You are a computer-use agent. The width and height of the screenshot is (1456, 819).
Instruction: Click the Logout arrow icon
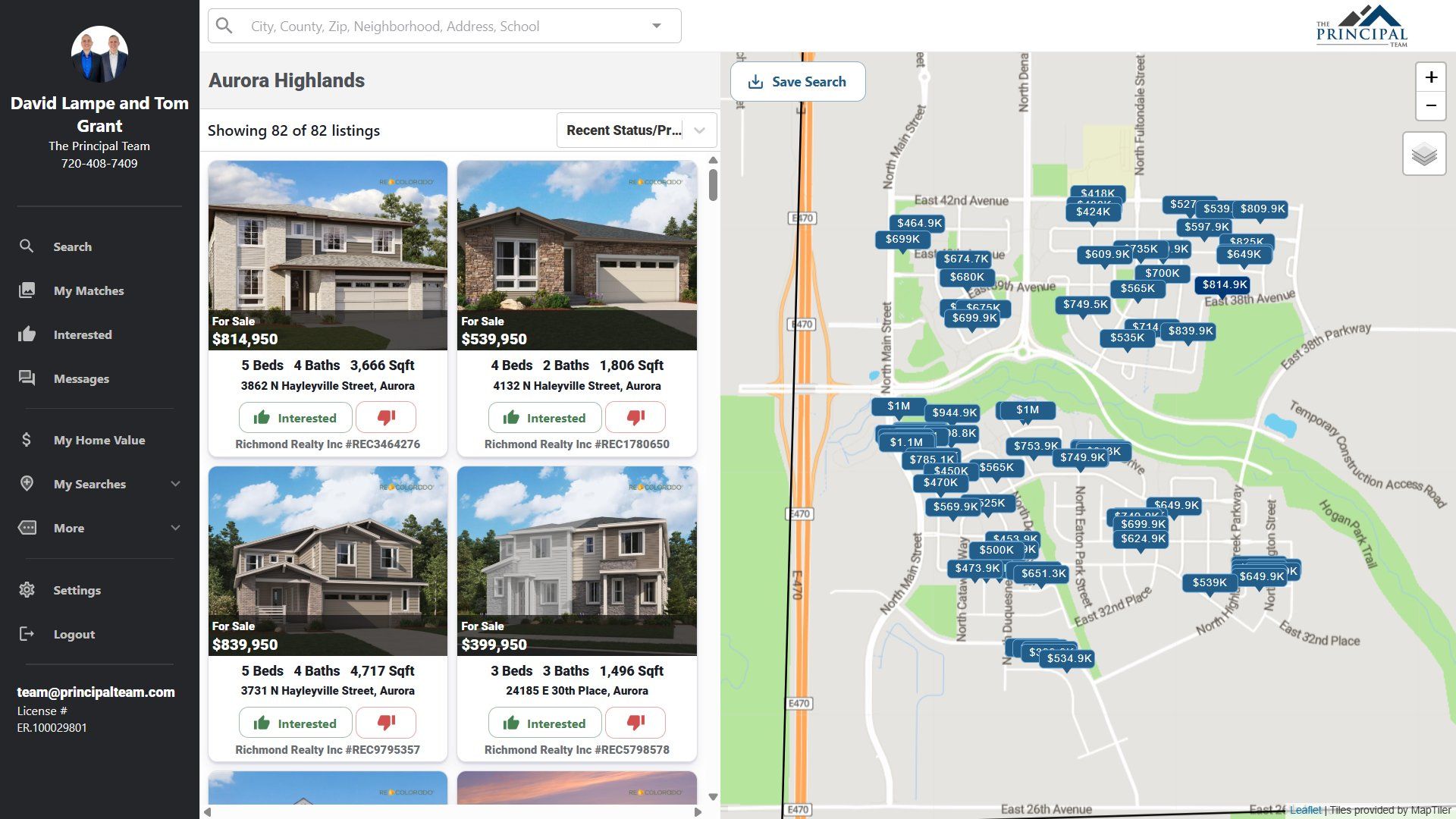[27, 634]
